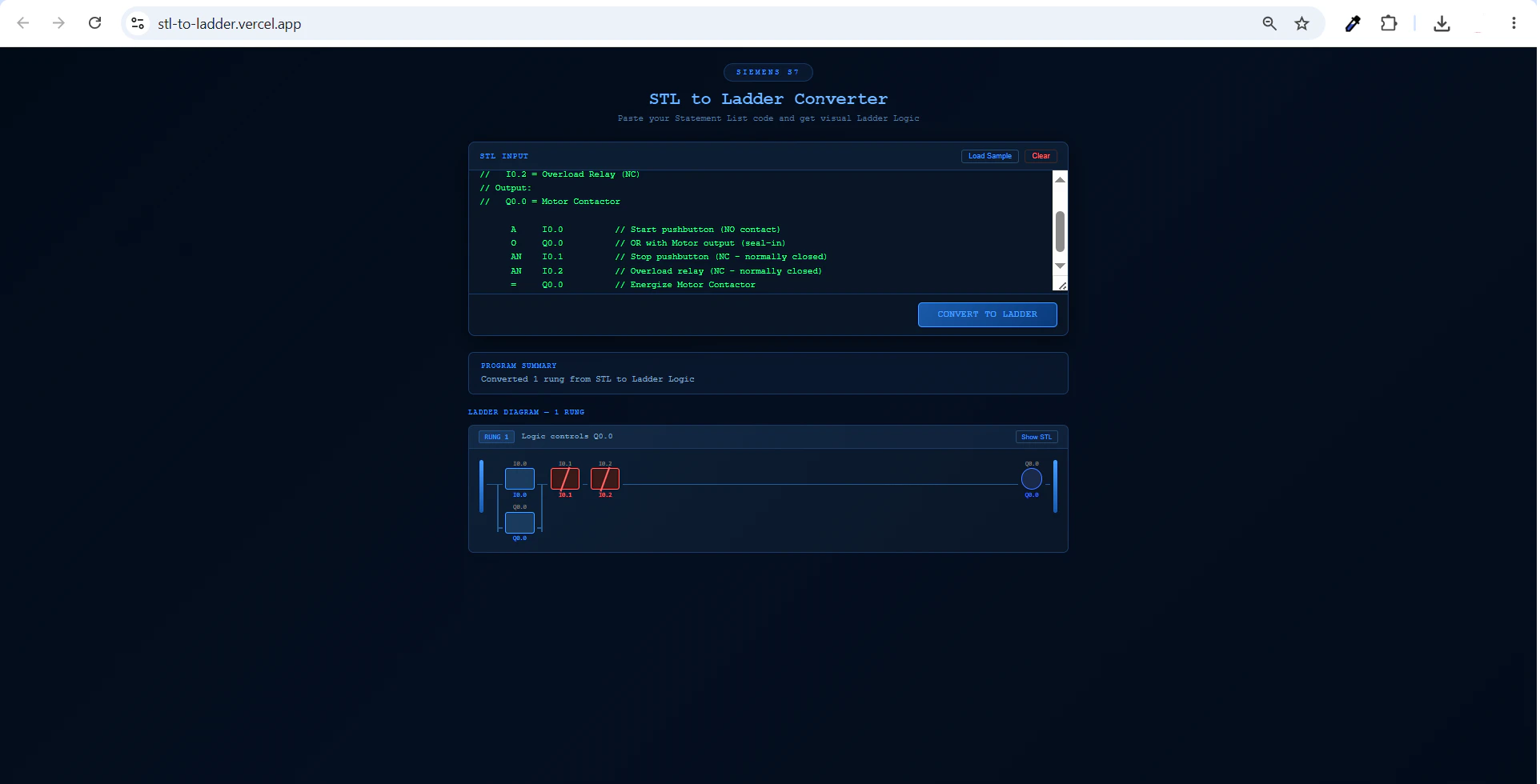
Task: Open the browser three-dot menu
Action: tap(1514, 23)
